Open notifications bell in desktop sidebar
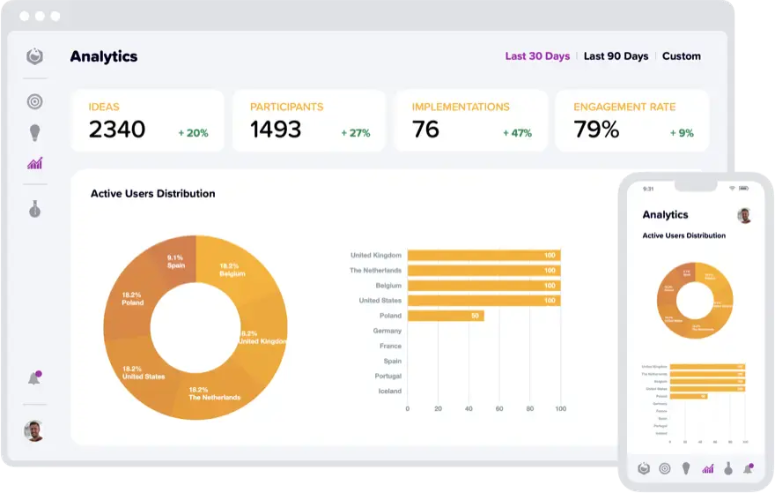This screenshot has width=775, height=493. pos(35,378)
